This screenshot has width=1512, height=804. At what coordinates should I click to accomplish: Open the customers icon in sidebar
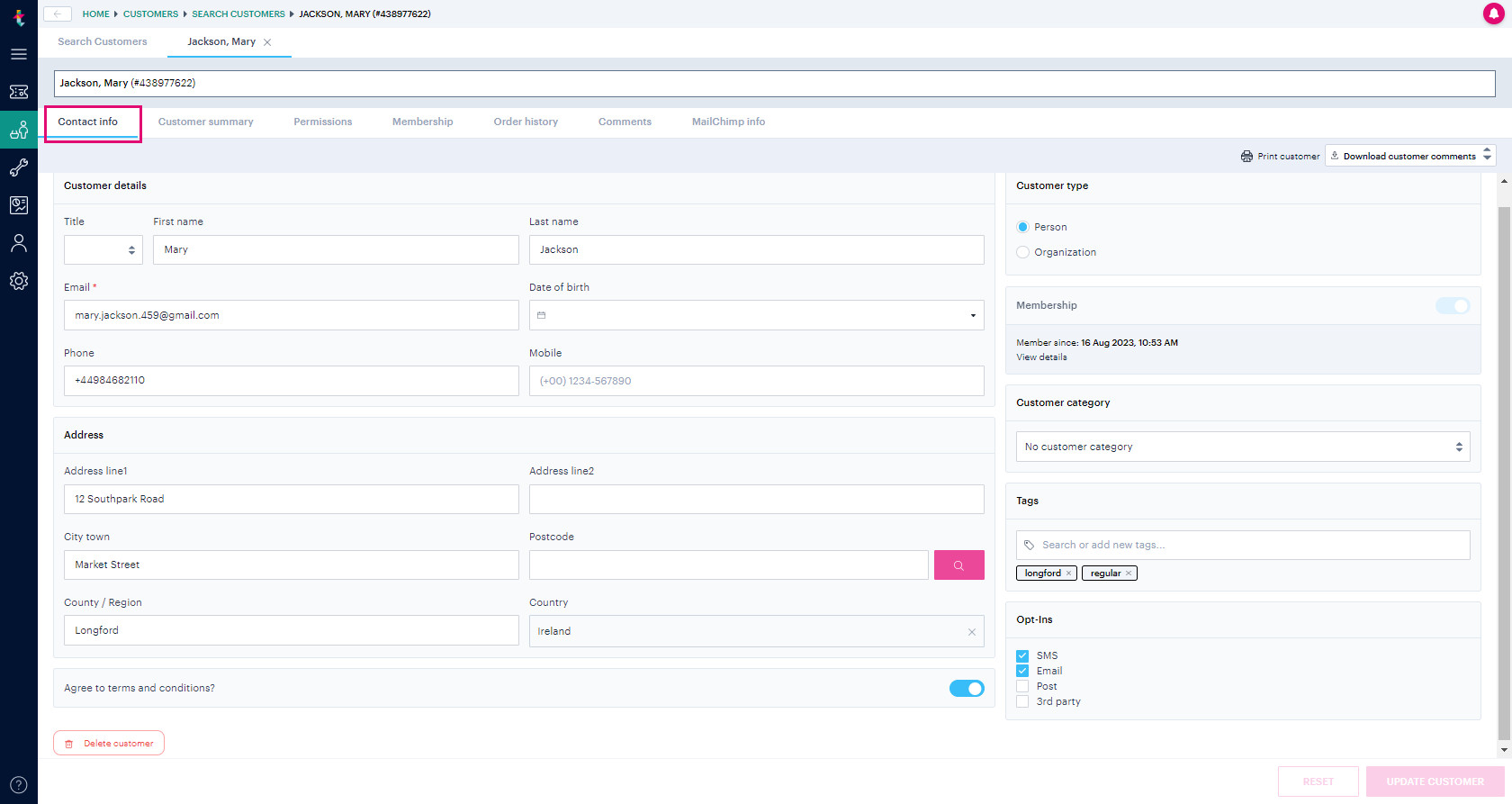tap(19, 130)
